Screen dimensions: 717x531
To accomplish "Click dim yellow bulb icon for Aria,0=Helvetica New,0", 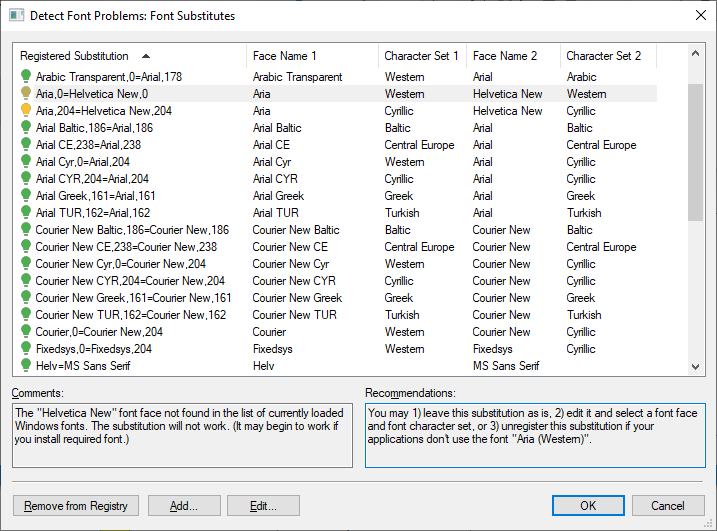I will coord(26,93).
